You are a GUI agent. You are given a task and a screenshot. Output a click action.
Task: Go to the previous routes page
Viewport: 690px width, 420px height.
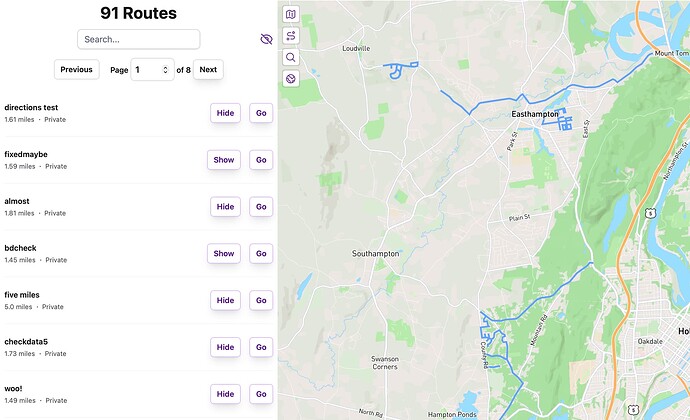click(x=76, y=70)
